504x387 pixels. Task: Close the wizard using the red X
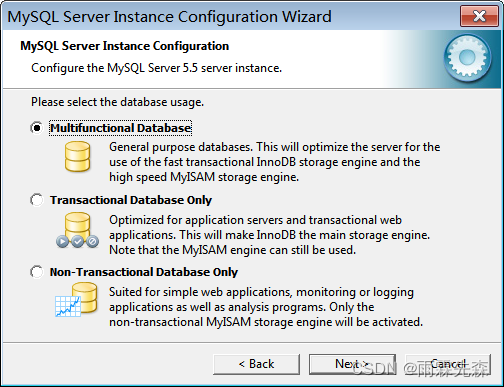coord(479,16)
